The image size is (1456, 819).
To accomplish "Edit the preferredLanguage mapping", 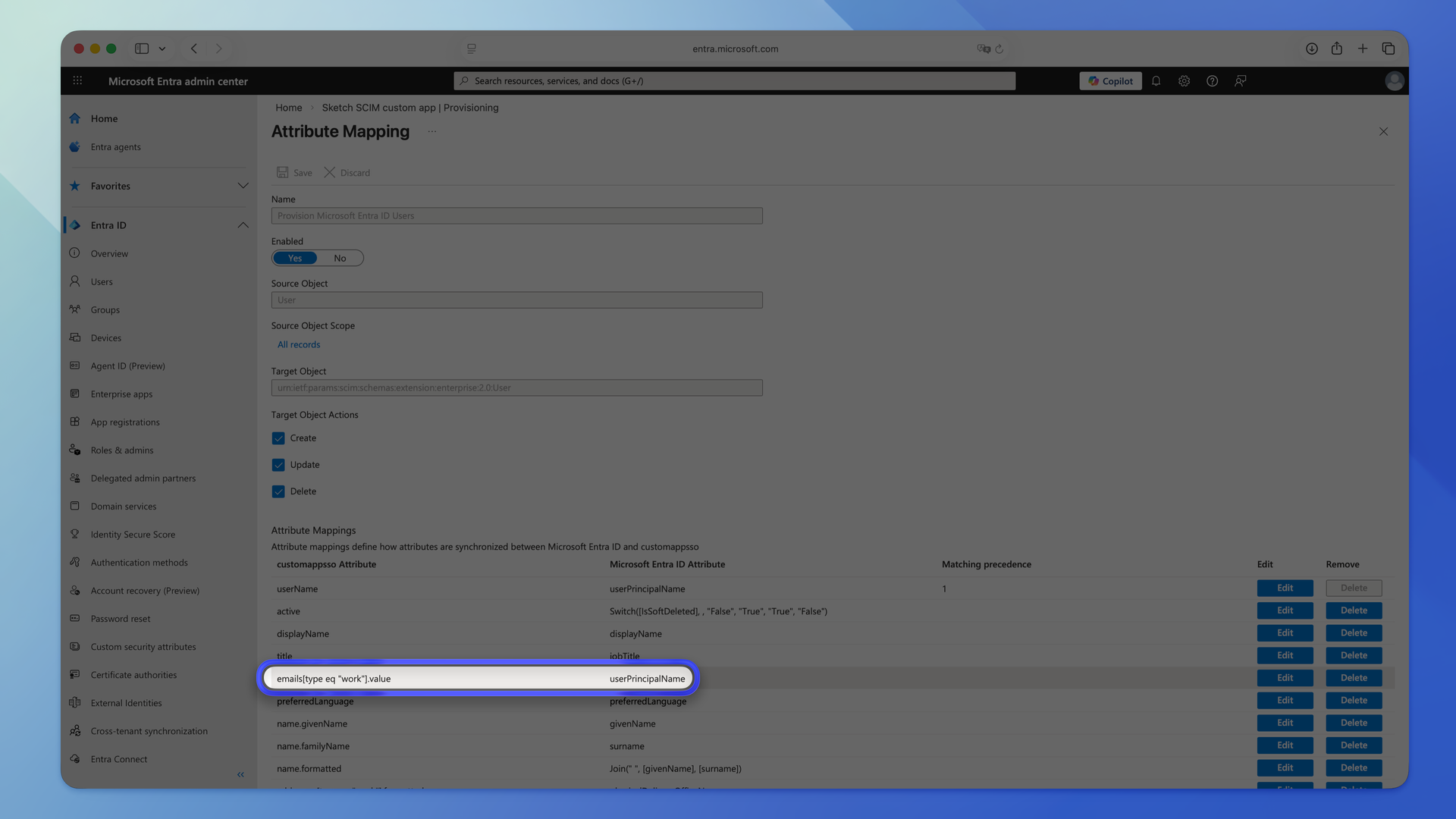I will pyautogui.click(x=1285, y=701).
